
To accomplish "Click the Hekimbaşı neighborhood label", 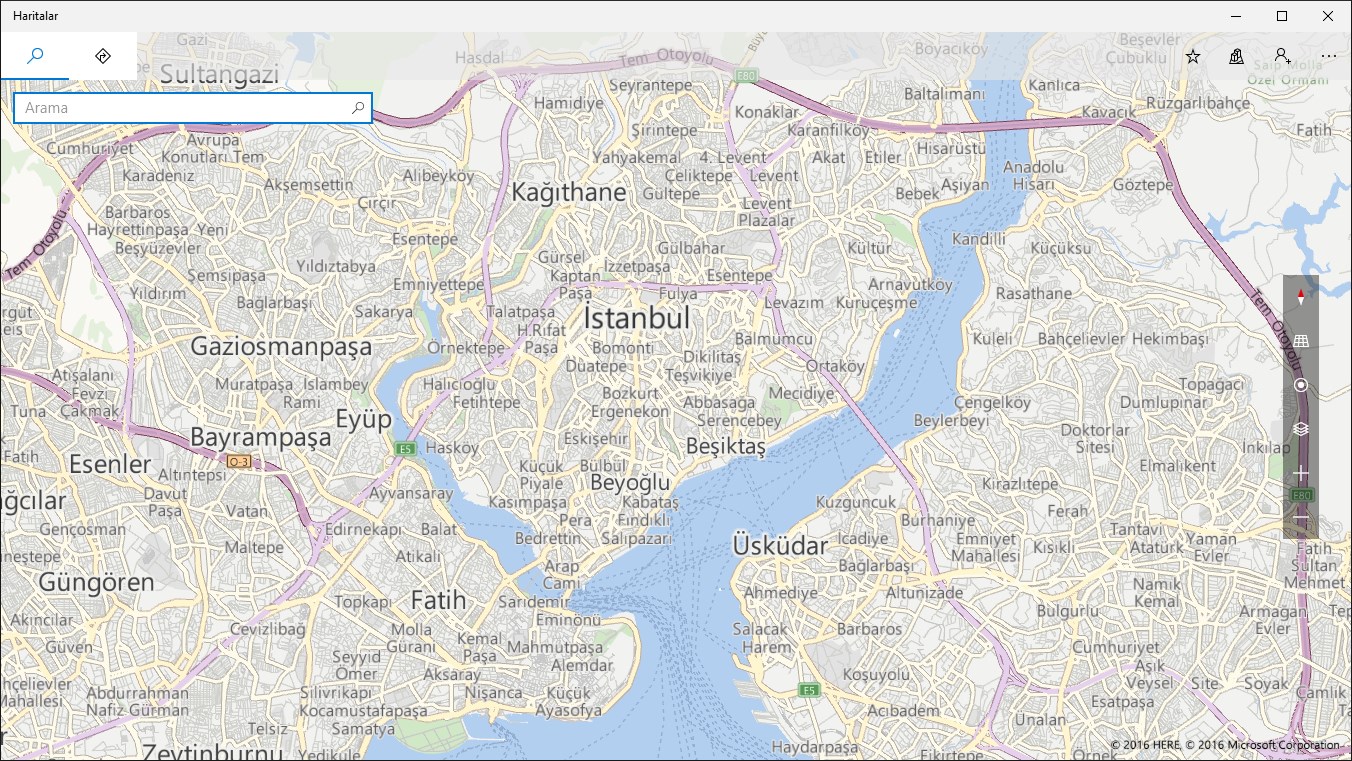I will point(1170,340).
